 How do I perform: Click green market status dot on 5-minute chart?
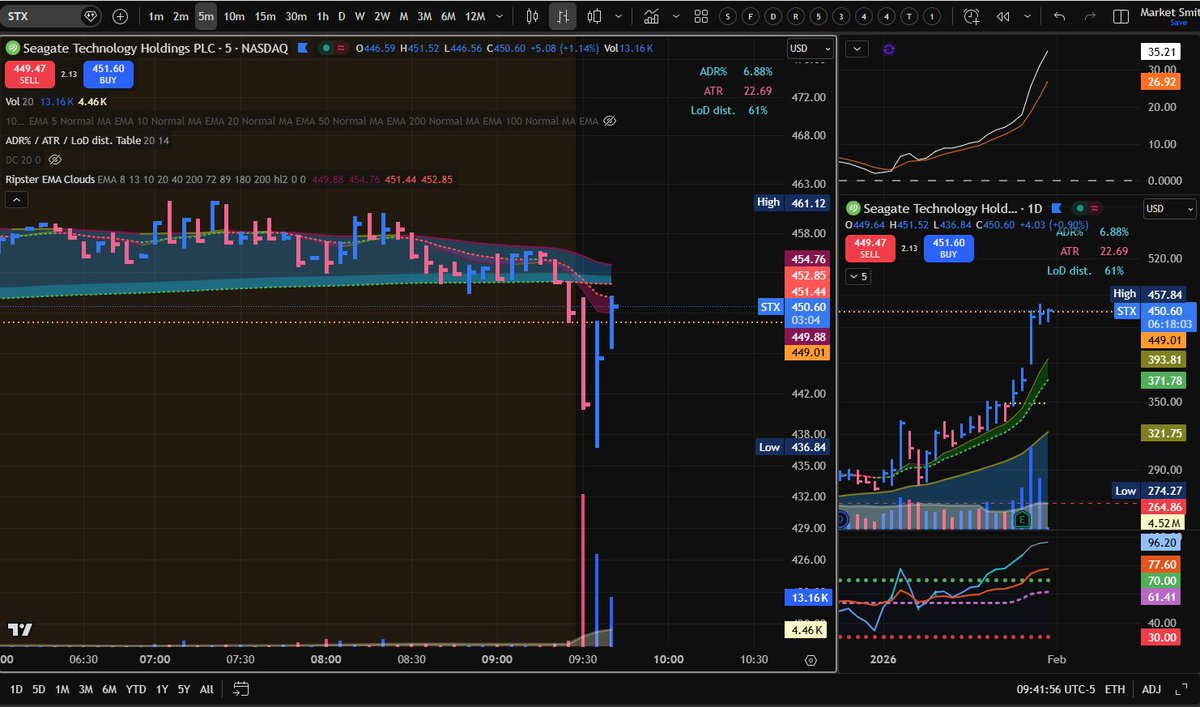tap(327, 48)
